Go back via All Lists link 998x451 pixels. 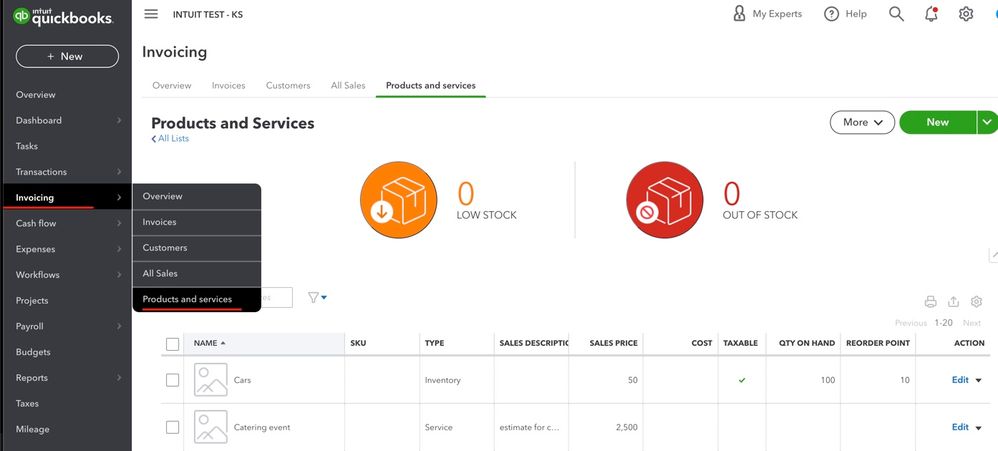170,138
